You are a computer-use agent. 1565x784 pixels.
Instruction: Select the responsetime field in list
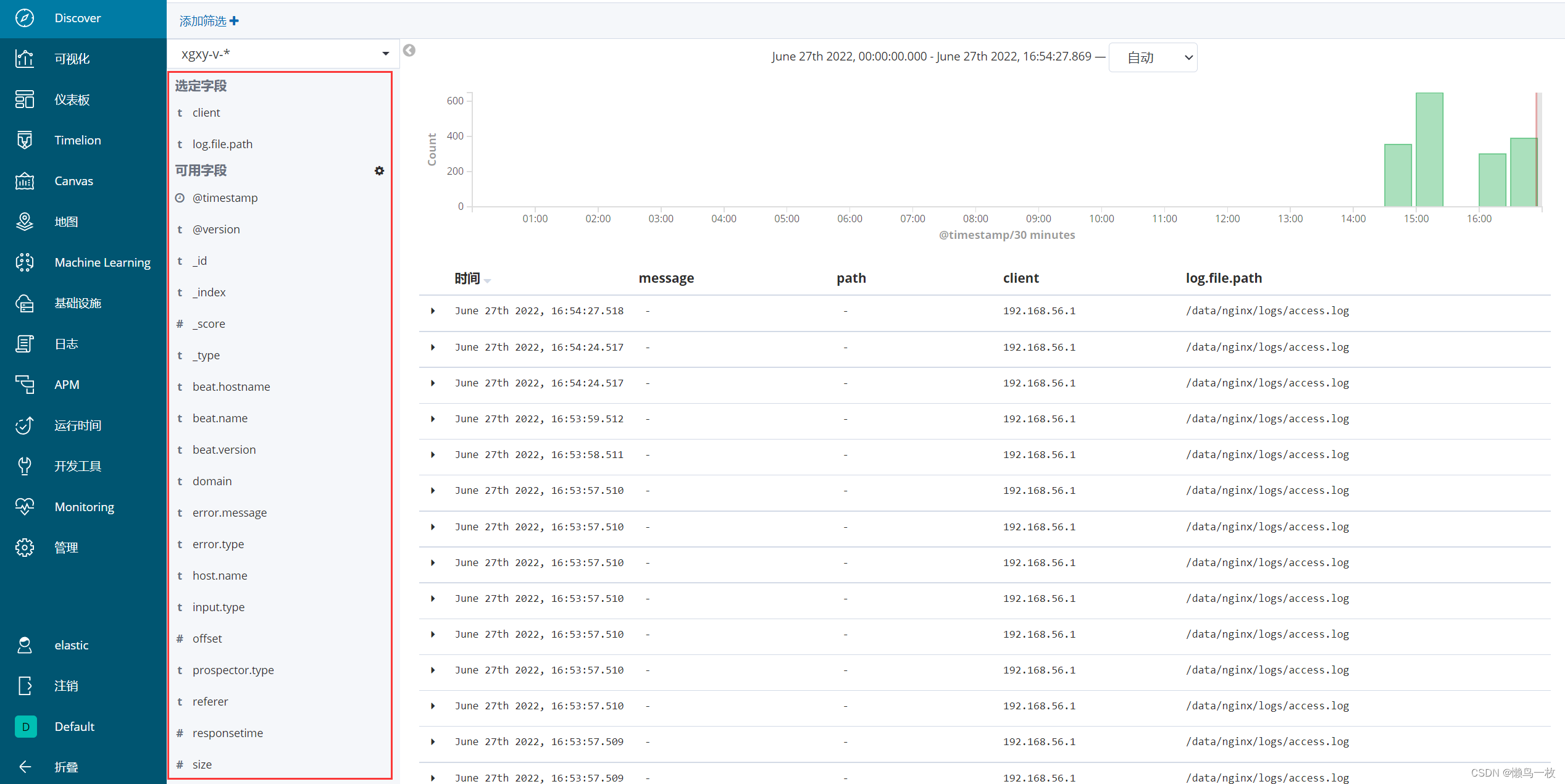pos(227,733)
